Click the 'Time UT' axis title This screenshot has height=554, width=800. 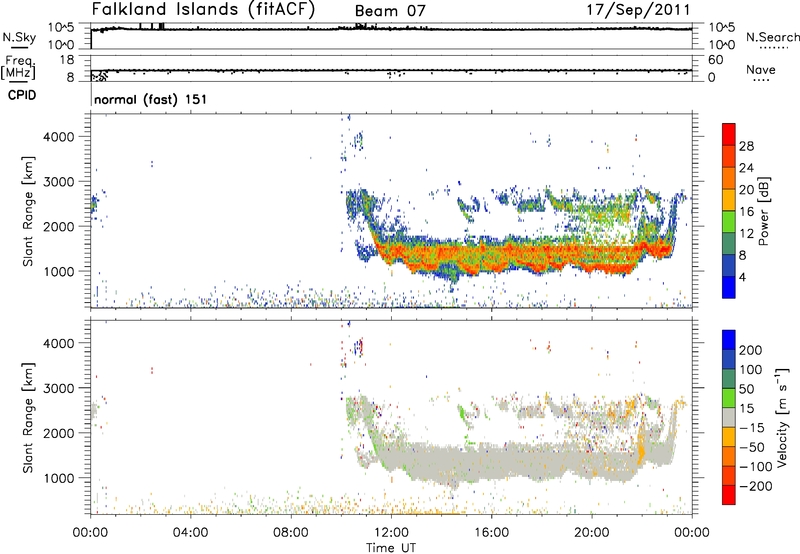pyautogui.click(x=391, y=547)
